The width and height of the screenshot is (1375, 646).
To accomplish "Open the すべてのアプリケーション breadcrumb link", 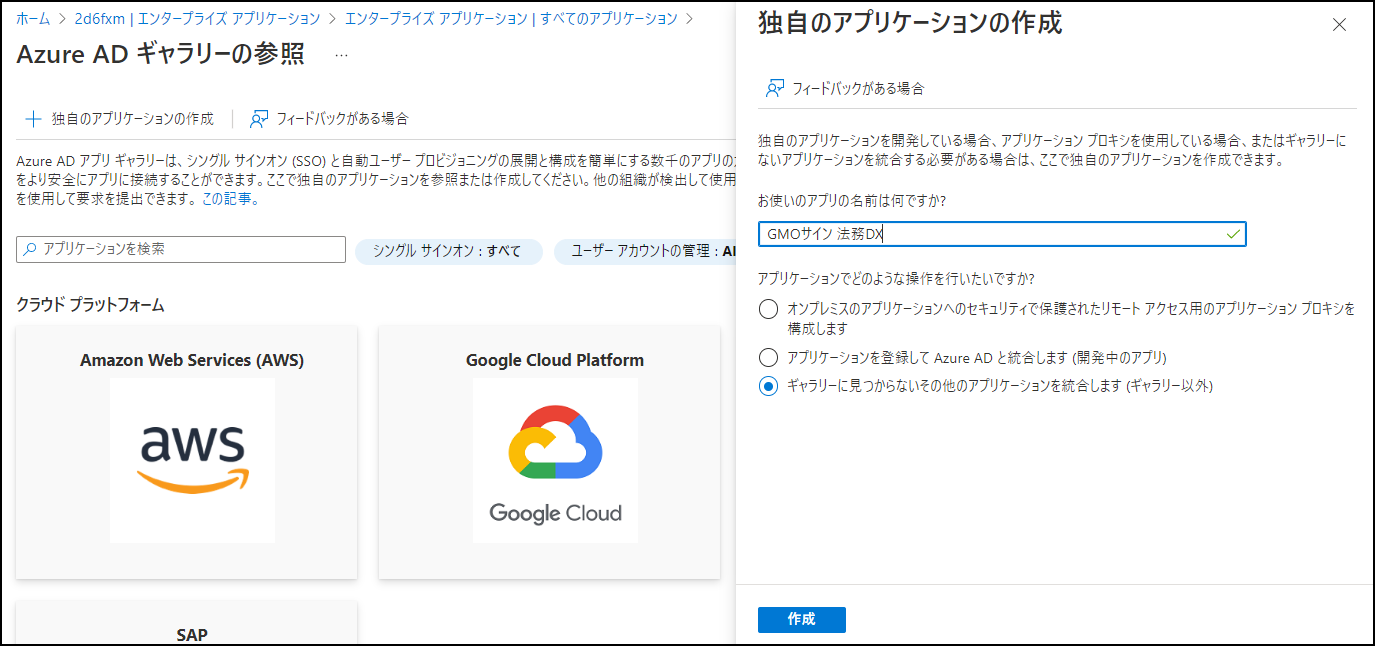I will 511,19.
